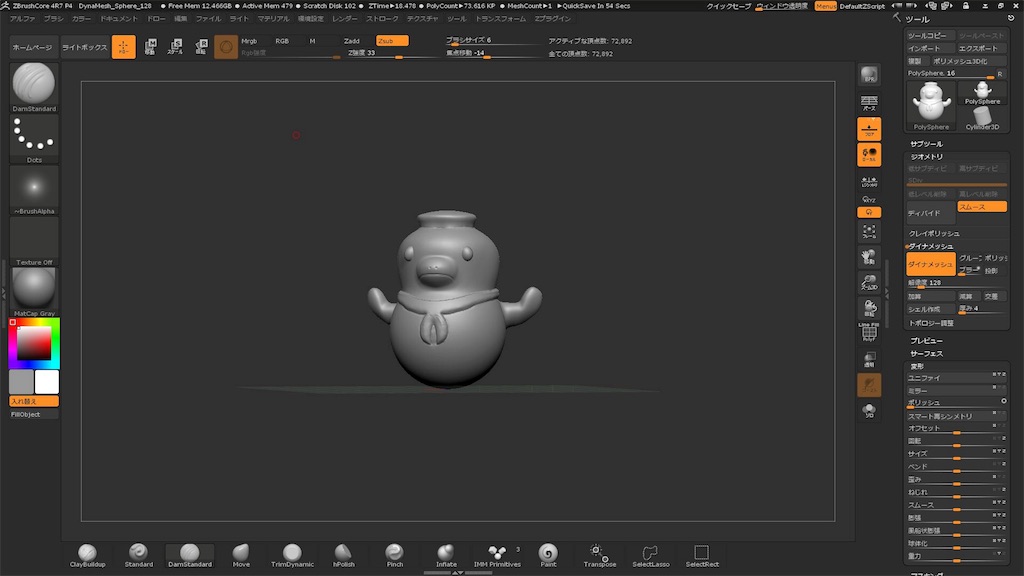Toggle the orange ダイナメッシュ button
Viewport: 1024px width, 576px height.
(931, 264)
